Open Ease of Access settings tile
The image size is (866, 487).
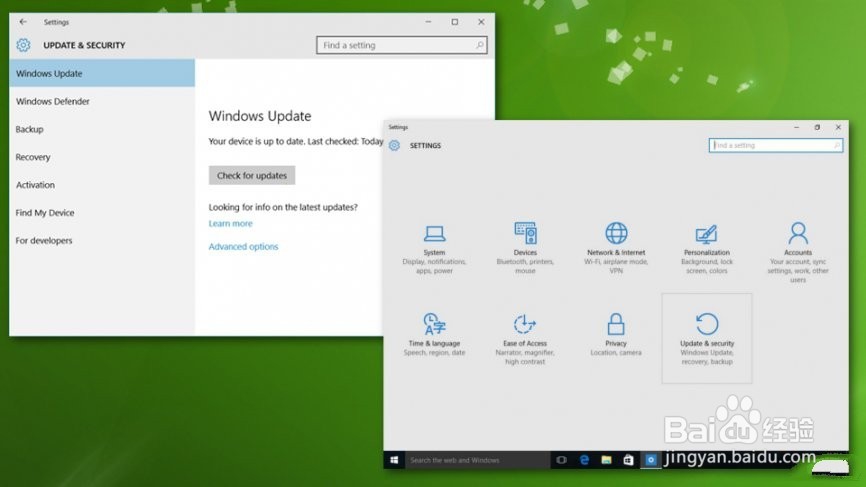coord(525,338)
